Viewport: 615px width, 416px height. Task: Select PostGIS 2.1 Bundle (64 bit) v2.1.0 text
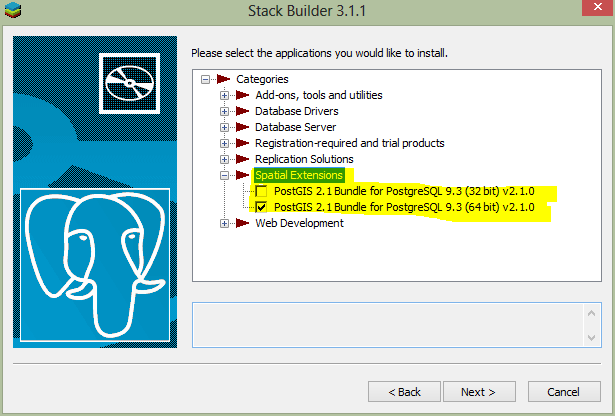pyautogui.click(x=404, y=207)
